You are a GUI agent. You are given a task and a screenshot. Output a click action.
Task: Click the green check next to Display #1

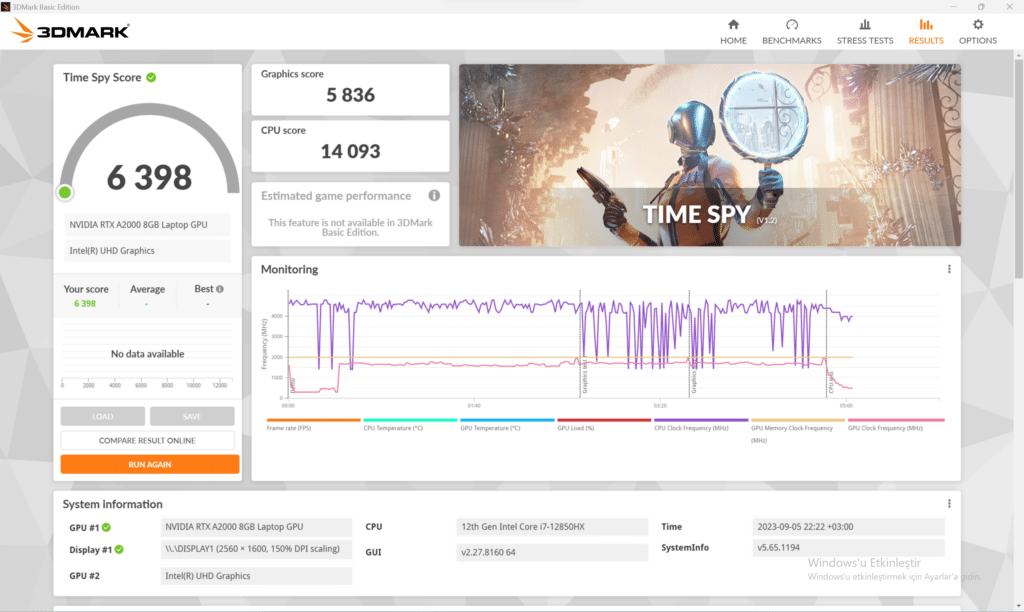(119, 549)
